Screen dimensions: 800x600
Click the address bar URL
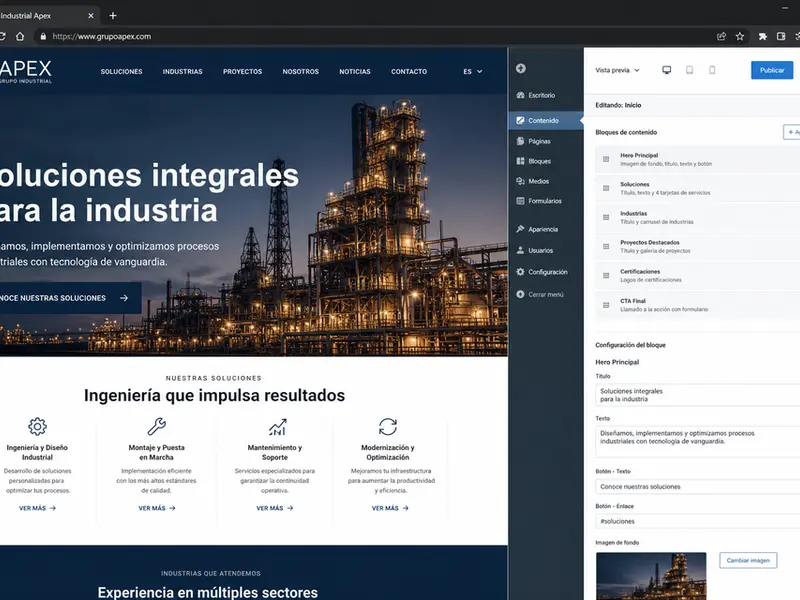tap(102, 36)
